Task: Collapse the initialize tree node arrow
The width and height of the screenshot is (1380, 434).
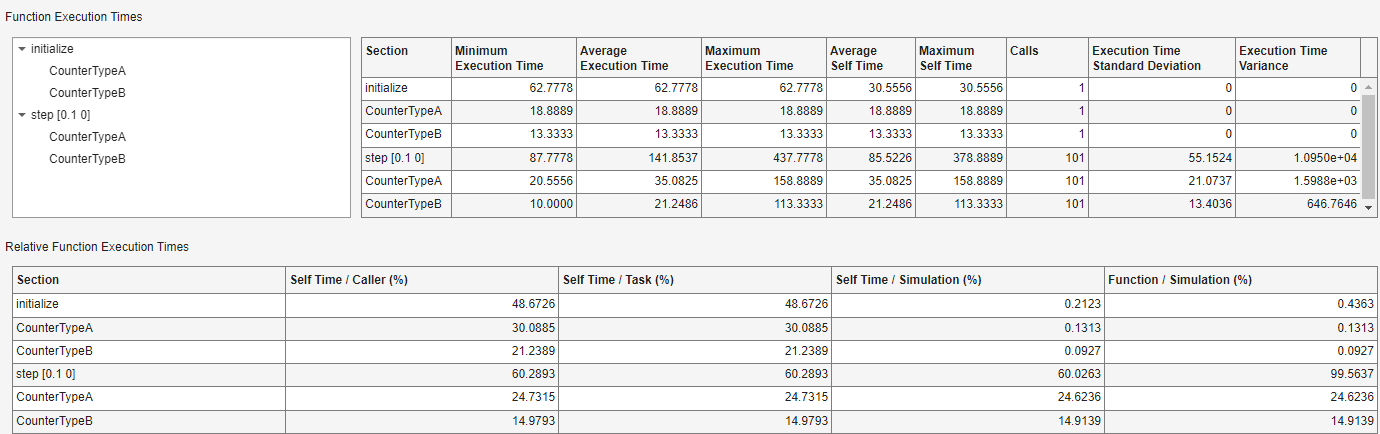Action: point(22,48)
